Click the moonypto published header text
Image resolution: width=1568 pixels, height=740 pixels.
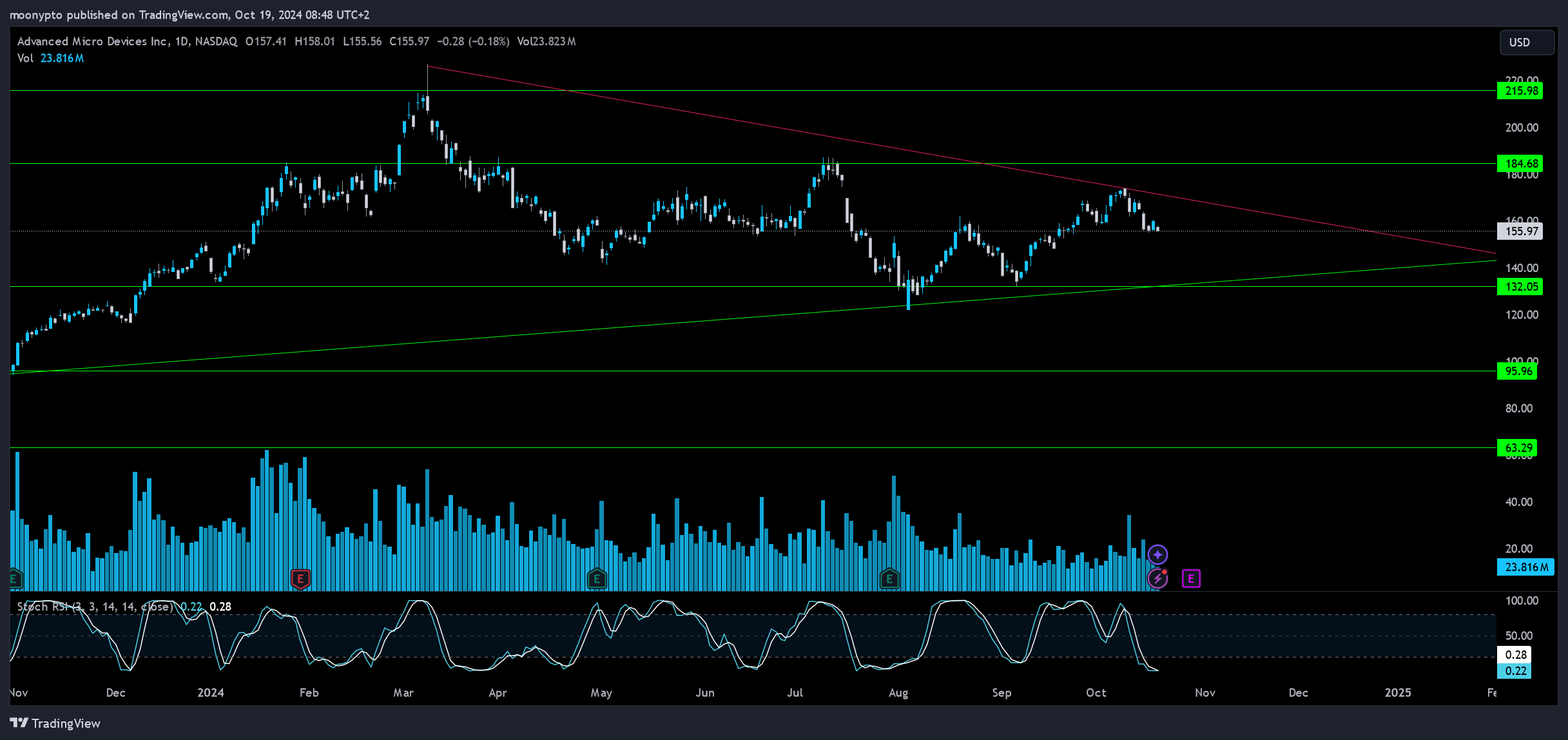pos(189,15)
